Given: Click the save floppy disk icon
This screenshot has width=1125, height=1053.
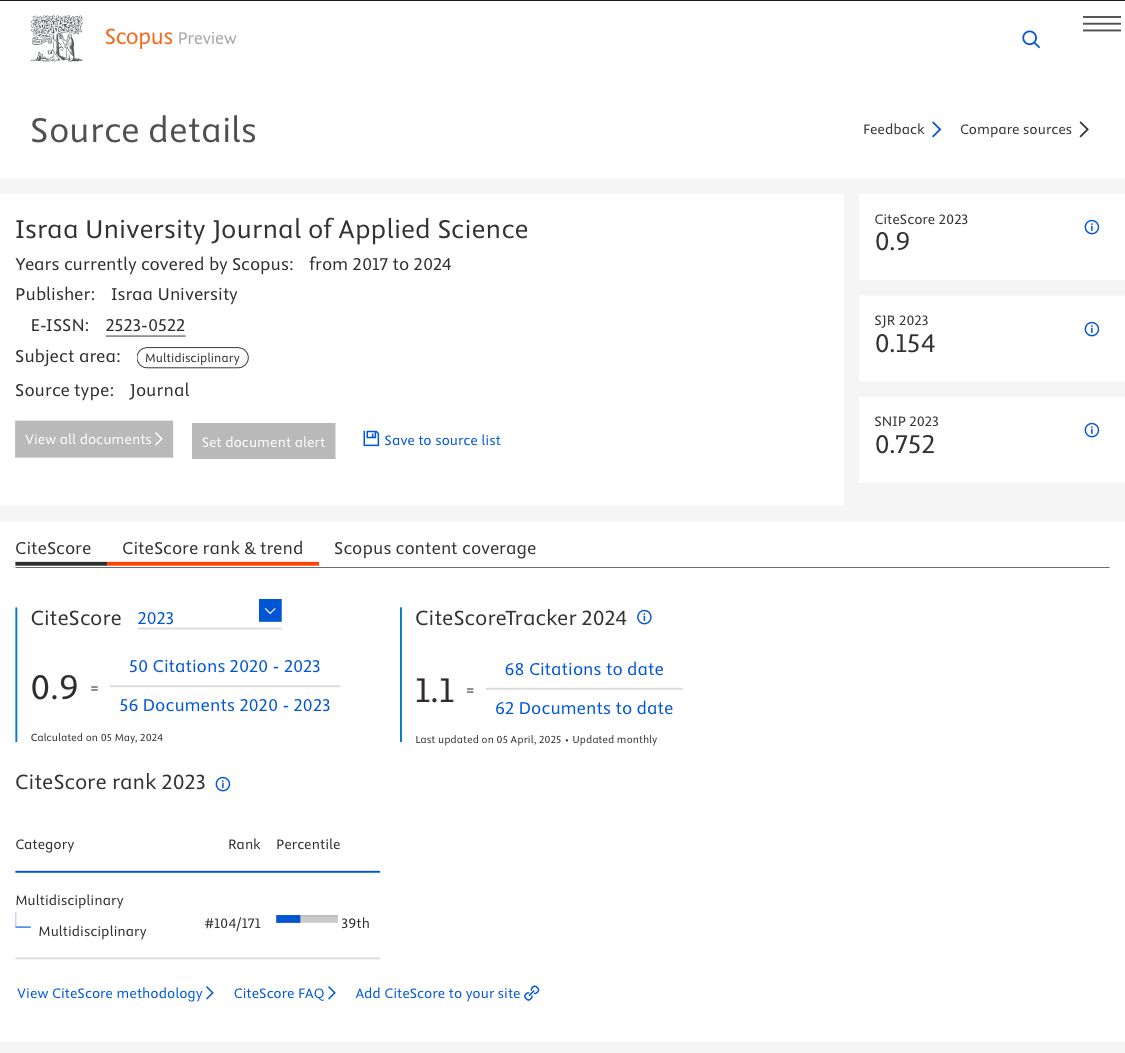Looking at the screenshot, I should coord(370,438).
